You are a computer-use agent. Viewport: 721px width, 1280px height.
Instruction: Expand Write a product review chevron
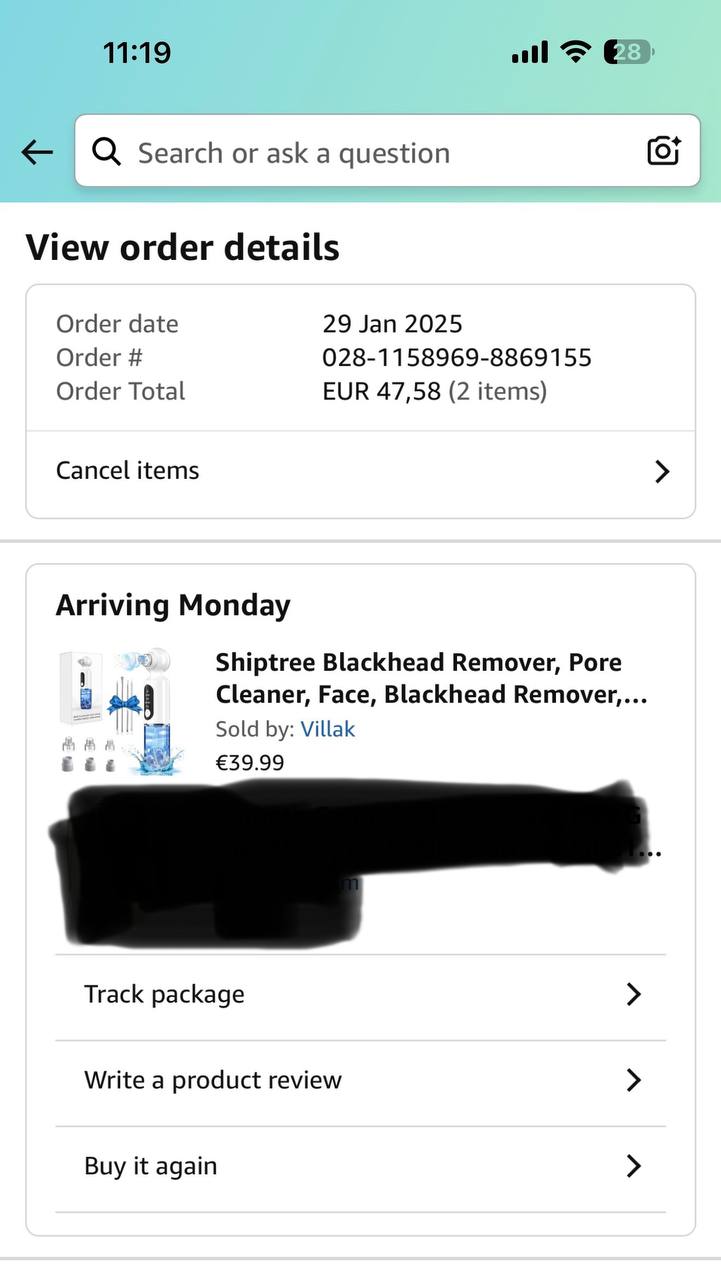[633, 1080]
